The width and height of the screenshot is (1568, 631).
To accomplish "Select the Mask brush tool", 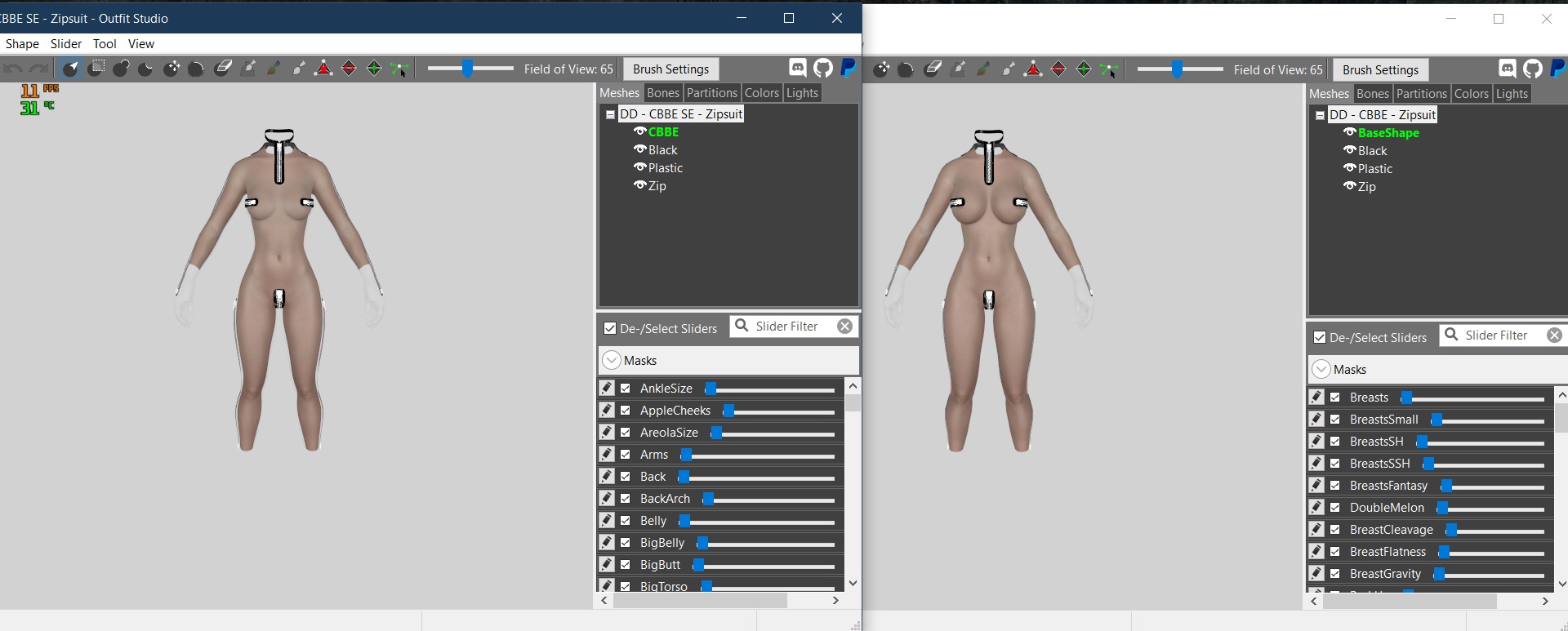I will (96, 69).
